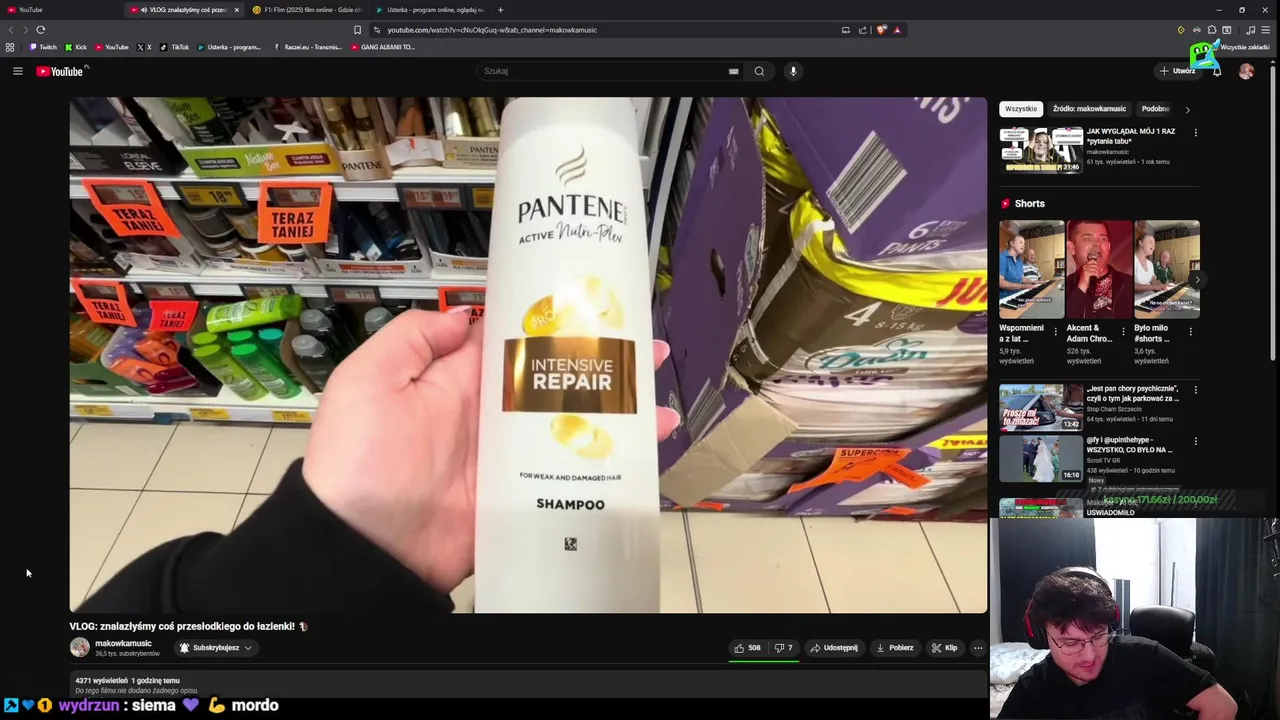
Task: Click the Klip button
Action: (x=944, y=648)
